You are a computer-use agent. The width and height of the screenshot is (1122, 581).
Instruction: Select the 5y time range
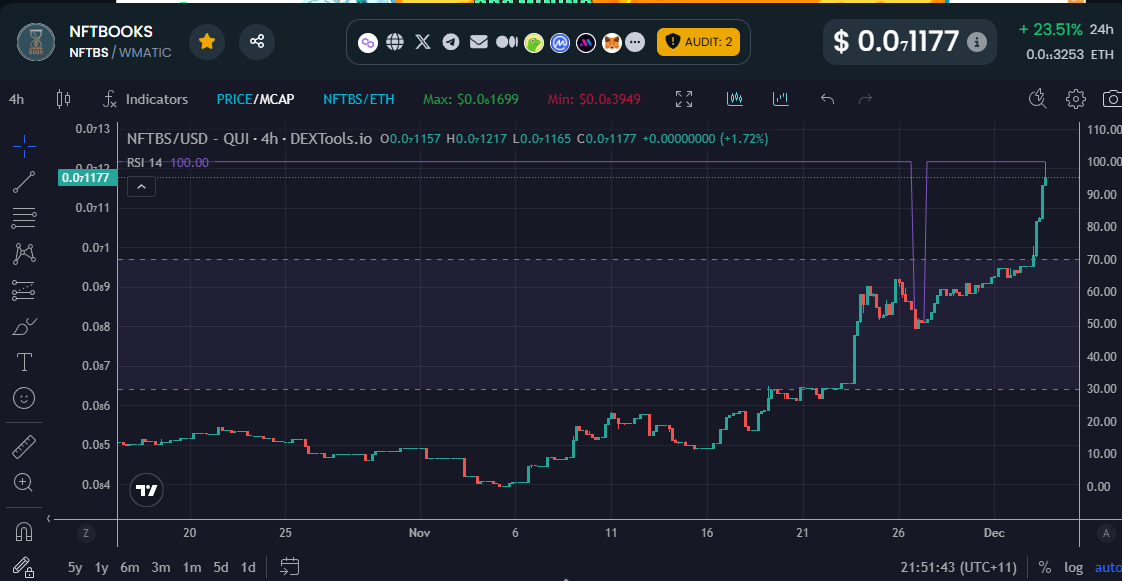[x=75, y=567]
